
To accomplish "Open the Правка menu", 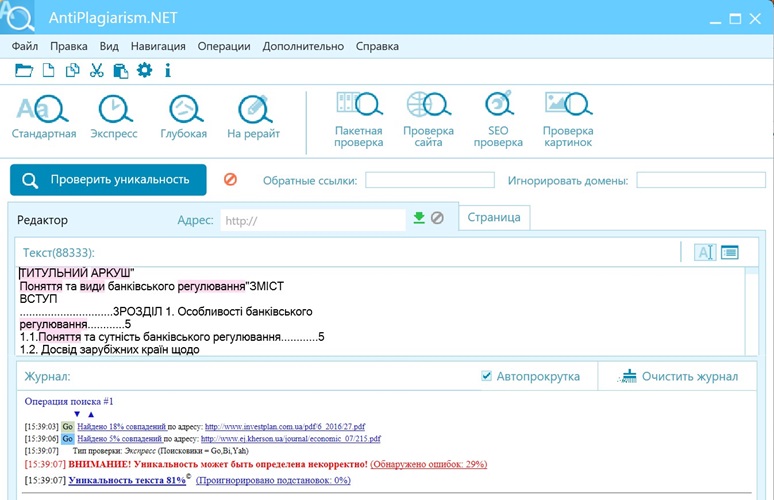I will coord(69,46).
